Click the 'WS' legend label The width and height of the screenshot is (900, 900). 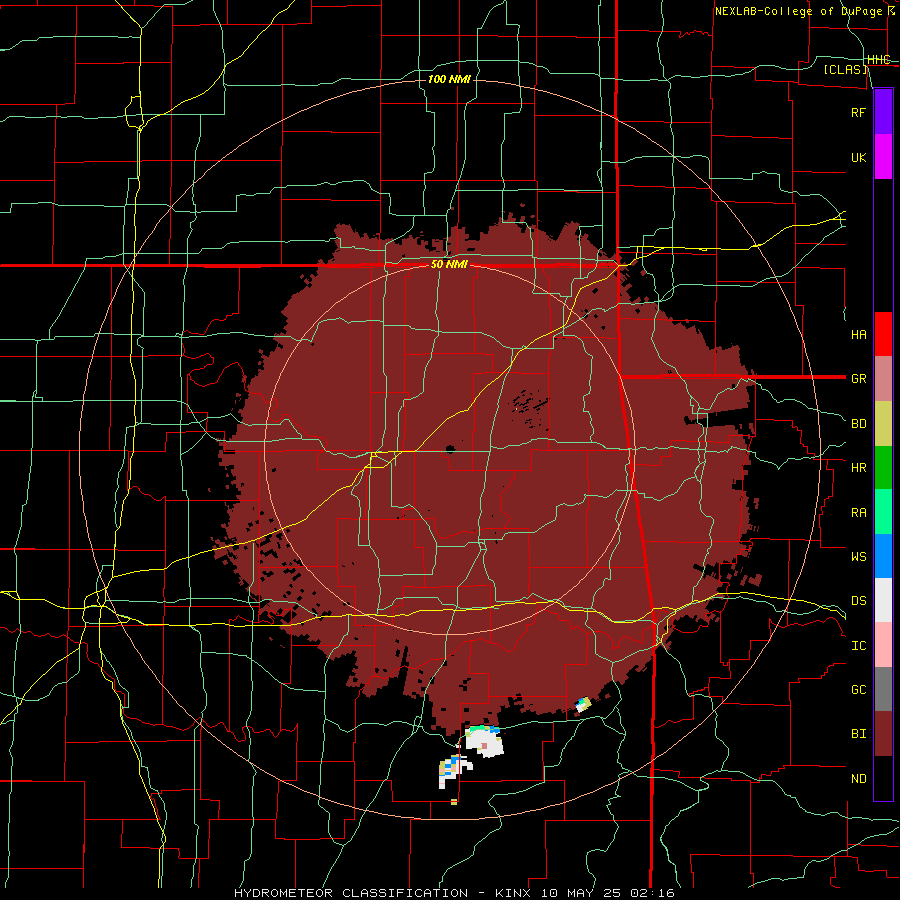(859, 556)
